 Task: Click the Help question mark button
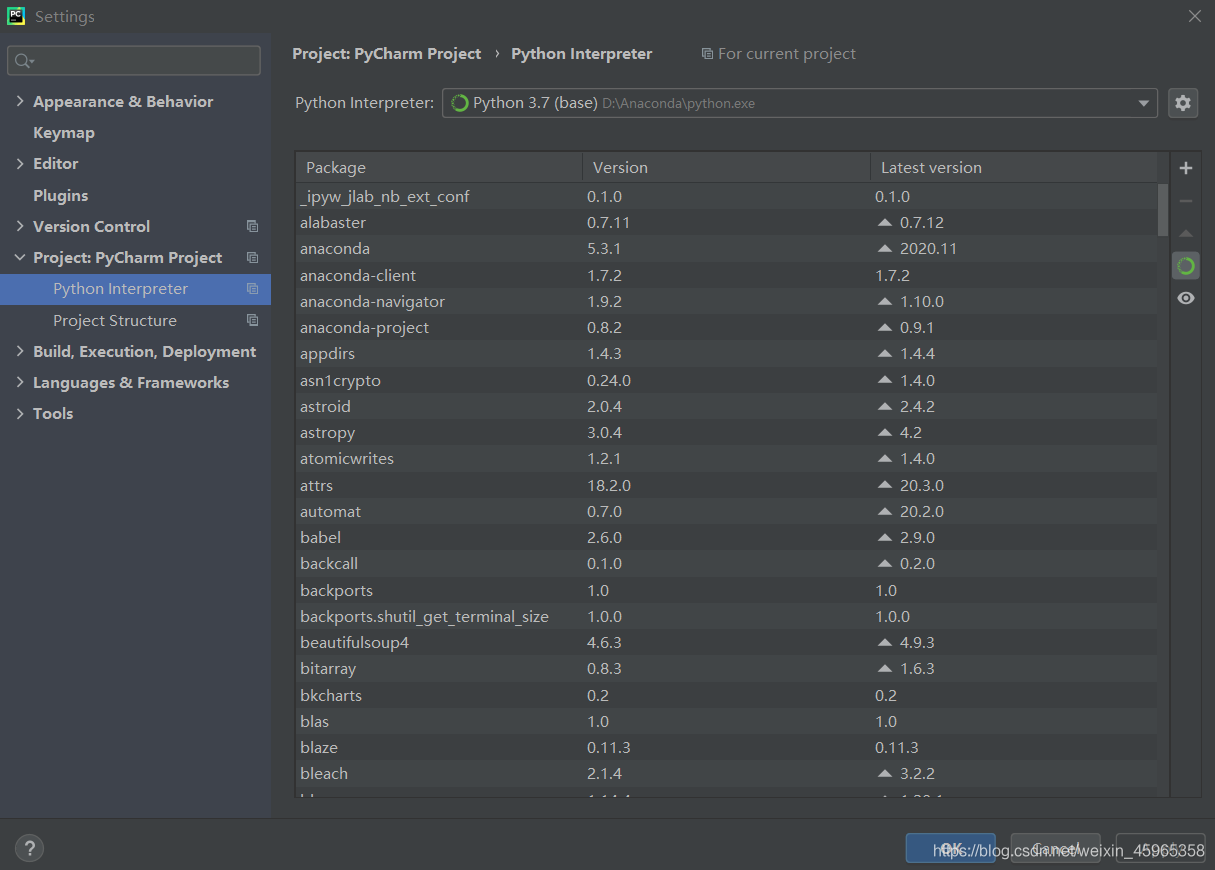(x=29, y=848)
